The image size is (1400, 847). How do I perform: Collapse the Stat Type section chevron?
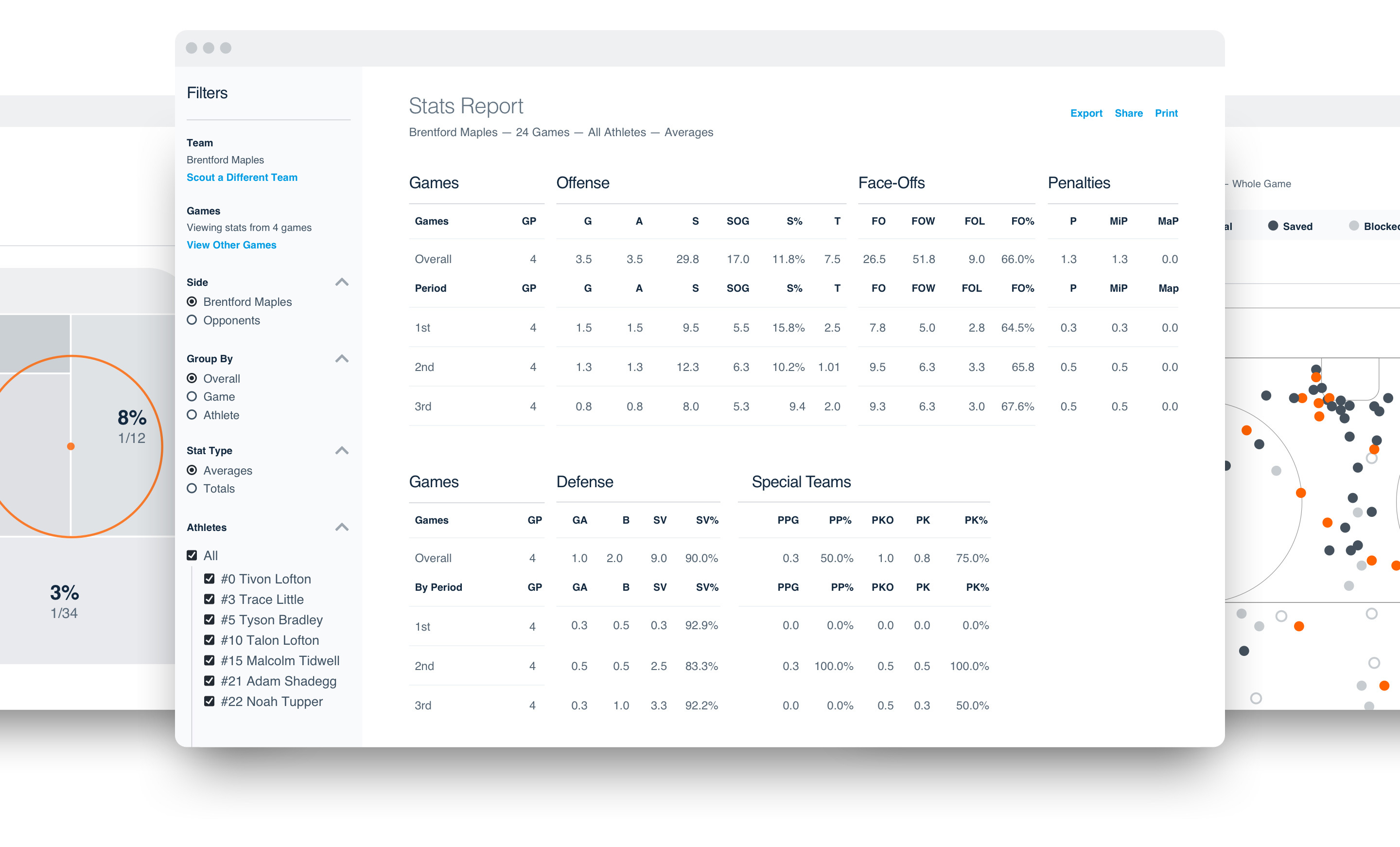coord(341,450)
